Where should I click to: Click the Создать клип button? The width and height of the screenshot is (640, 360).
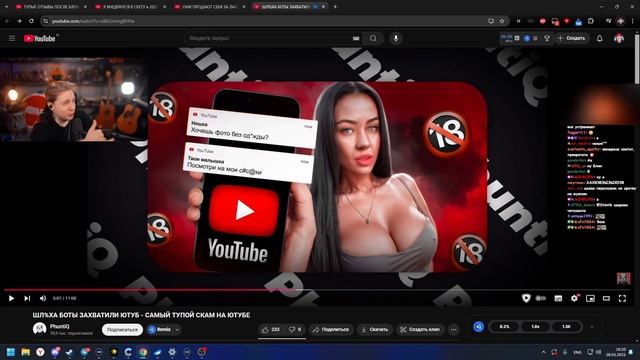420,329
